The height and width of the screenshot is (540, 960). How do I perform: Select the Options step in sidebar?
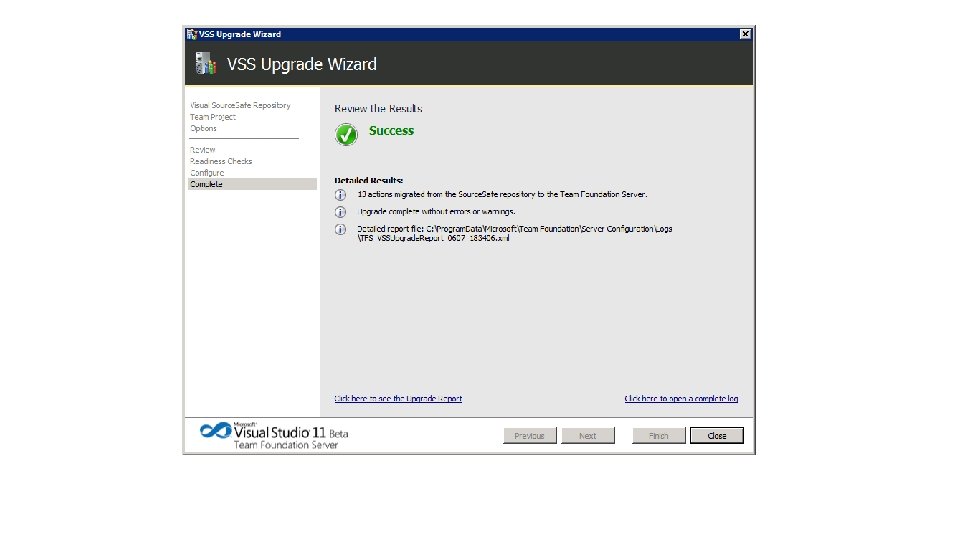tap(203, 129)
